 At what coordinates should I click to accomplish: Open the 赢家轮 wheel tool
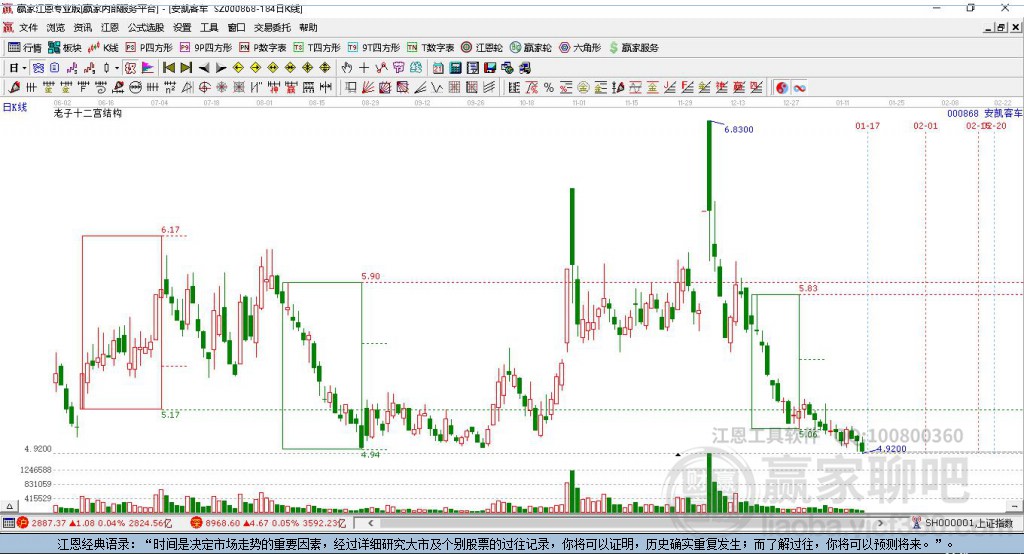(530, 48)
